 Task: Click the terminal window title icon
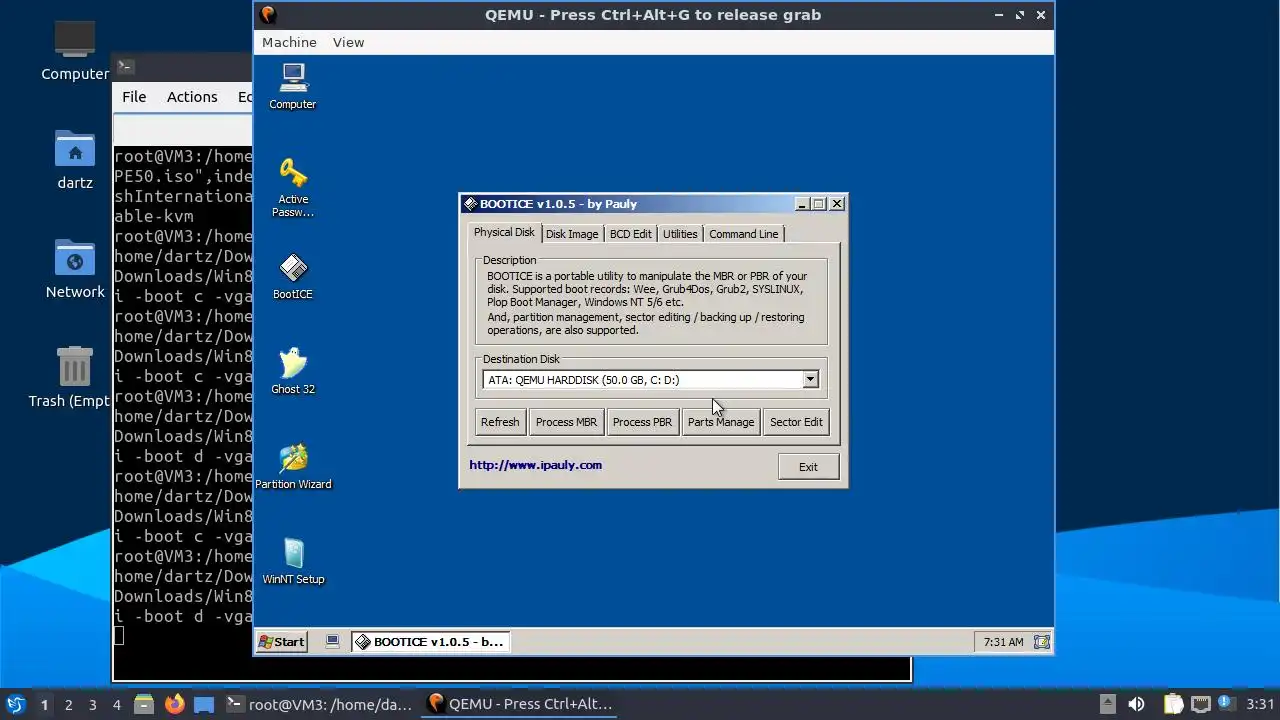[x=125, y=67]
